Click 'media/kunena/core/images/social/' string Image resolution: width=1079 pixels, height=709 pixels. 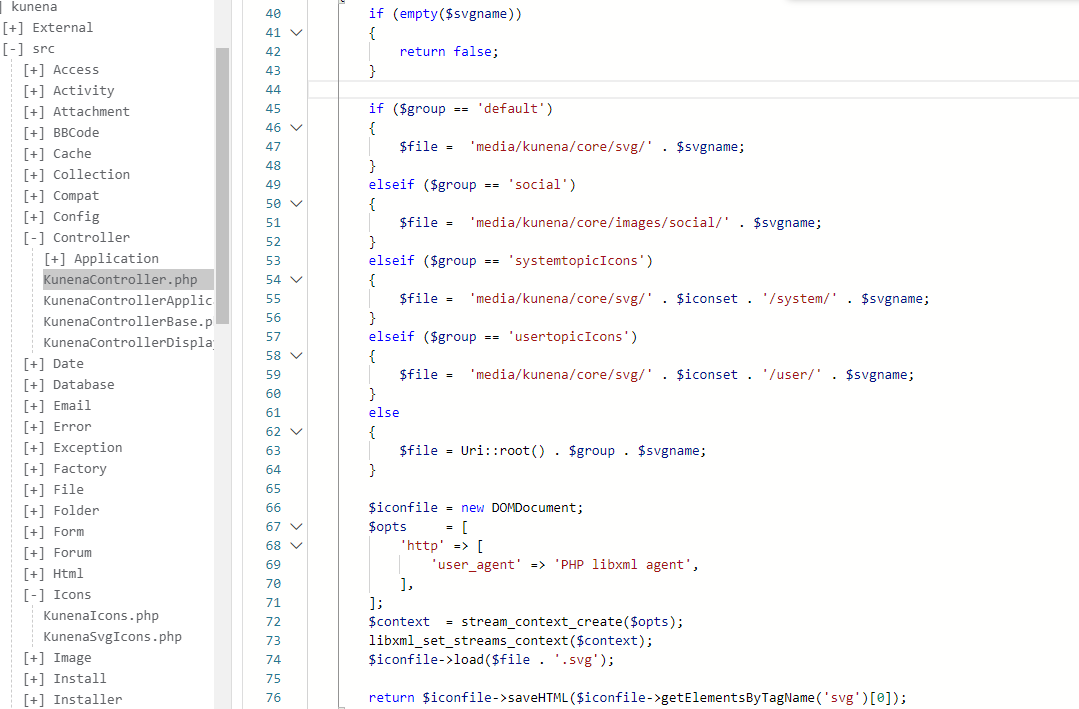coord(599,223)
